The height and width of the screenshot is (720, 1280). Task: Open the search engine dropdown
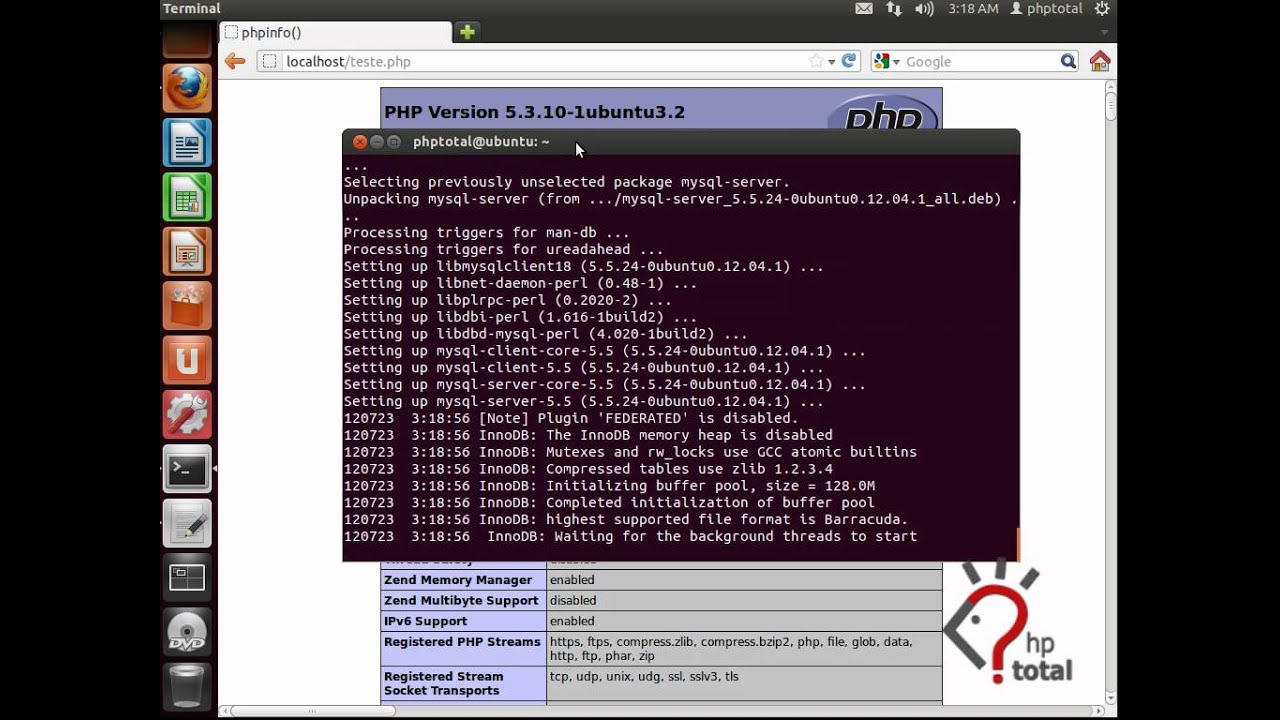pos(886,61)
